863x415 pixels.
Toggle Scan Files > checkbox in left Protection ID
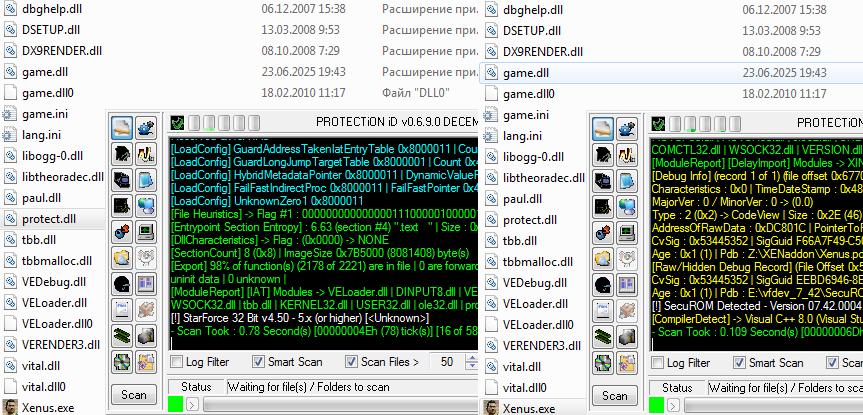coord(351,362)
